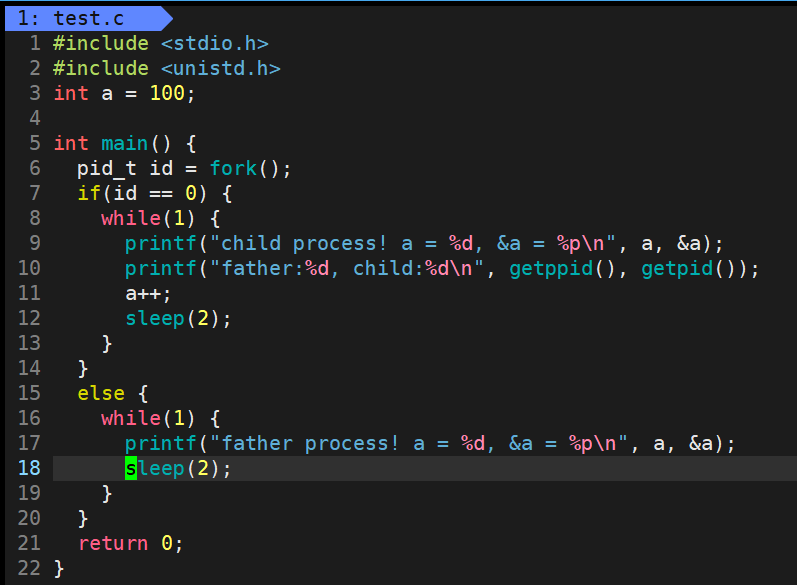
Task: Click the '#include <stdio.h>' line
Action: click(161, 43)
